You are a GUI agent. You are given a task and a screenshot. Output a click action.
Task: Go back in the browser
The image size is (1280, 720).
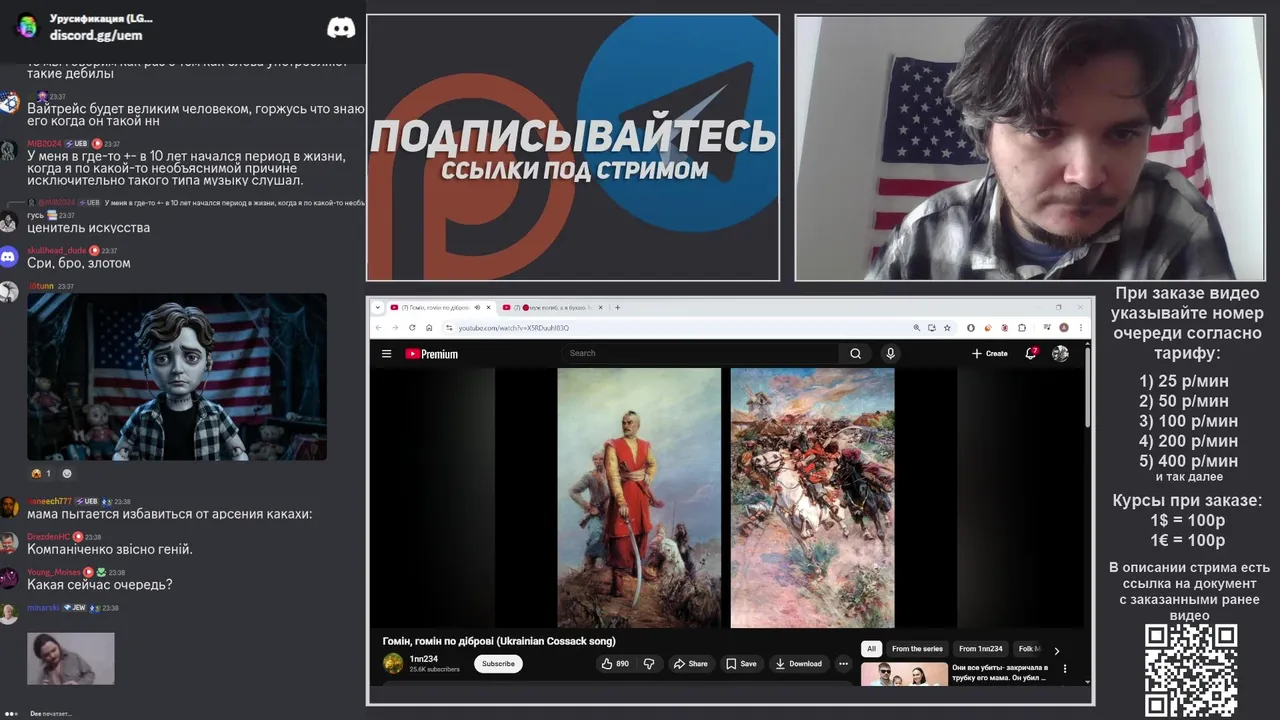point(379,328)
